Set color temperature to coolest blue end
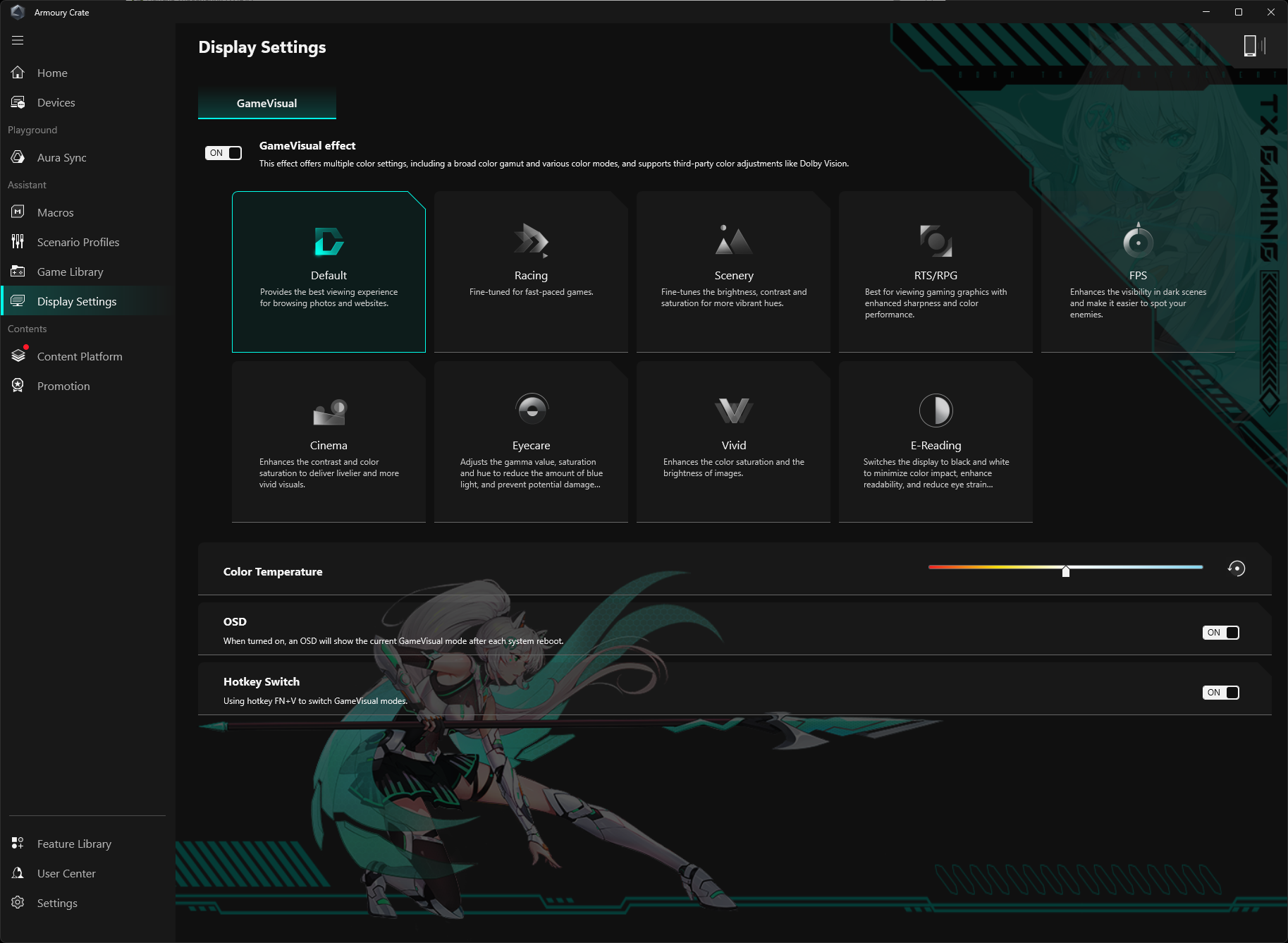The image size is (1288, 943). pyautogui.click(x=1201, y=567)
